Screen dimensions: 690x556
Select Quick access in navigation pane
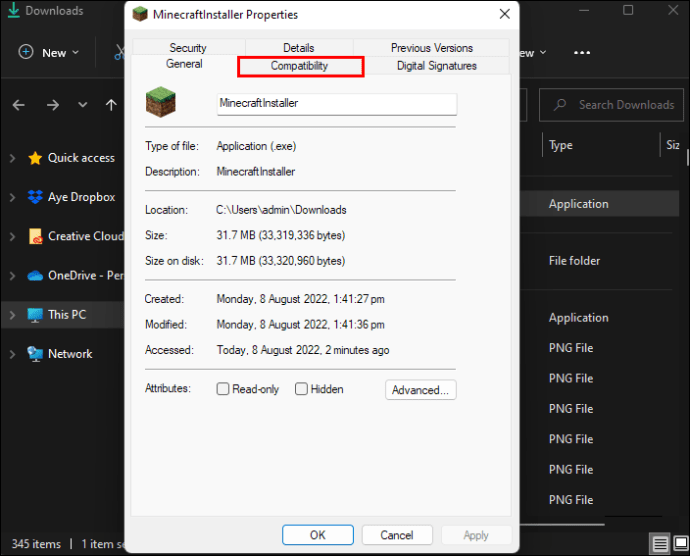pos(81,158)
